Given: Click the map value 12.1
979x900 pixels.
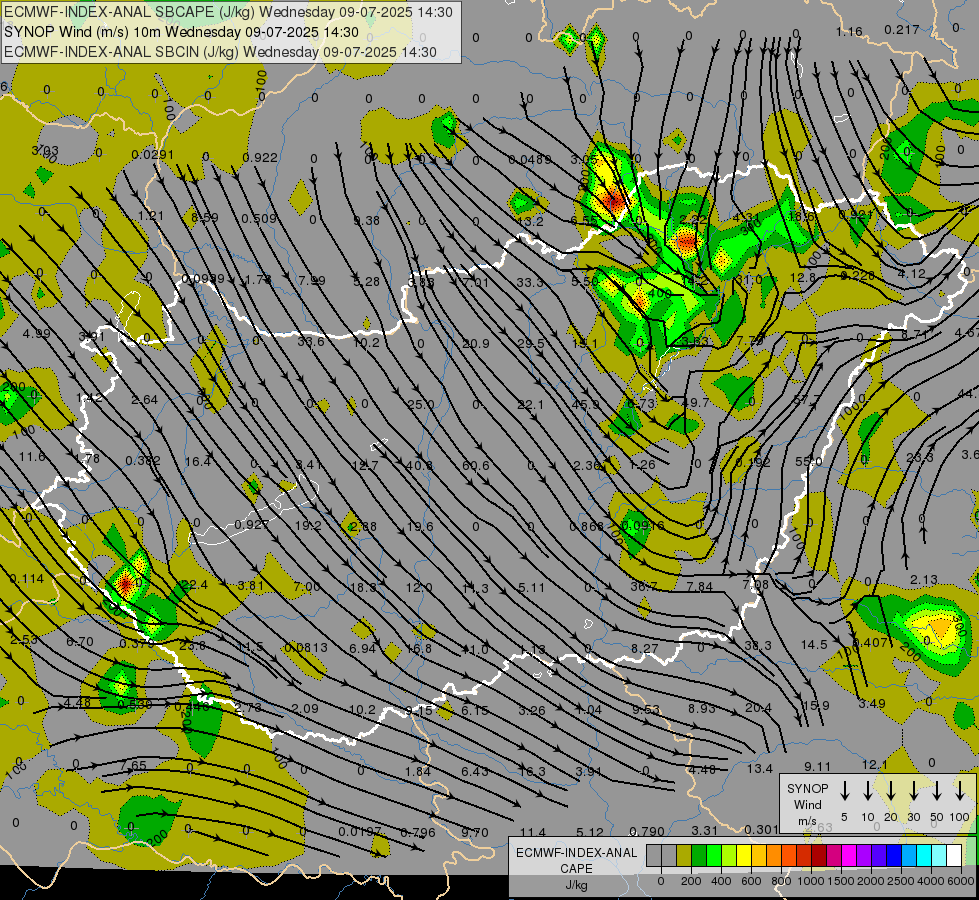Looking at the screenshot, I should [x=875, y=764].
